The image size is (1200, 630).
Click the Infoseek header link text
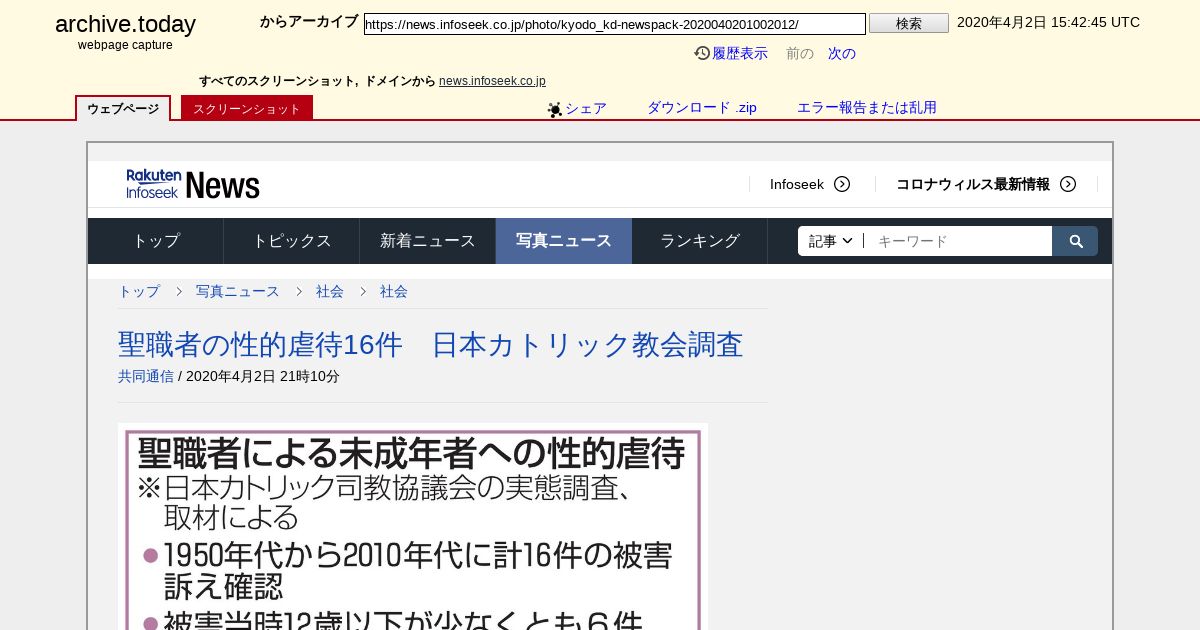[797, 184]
